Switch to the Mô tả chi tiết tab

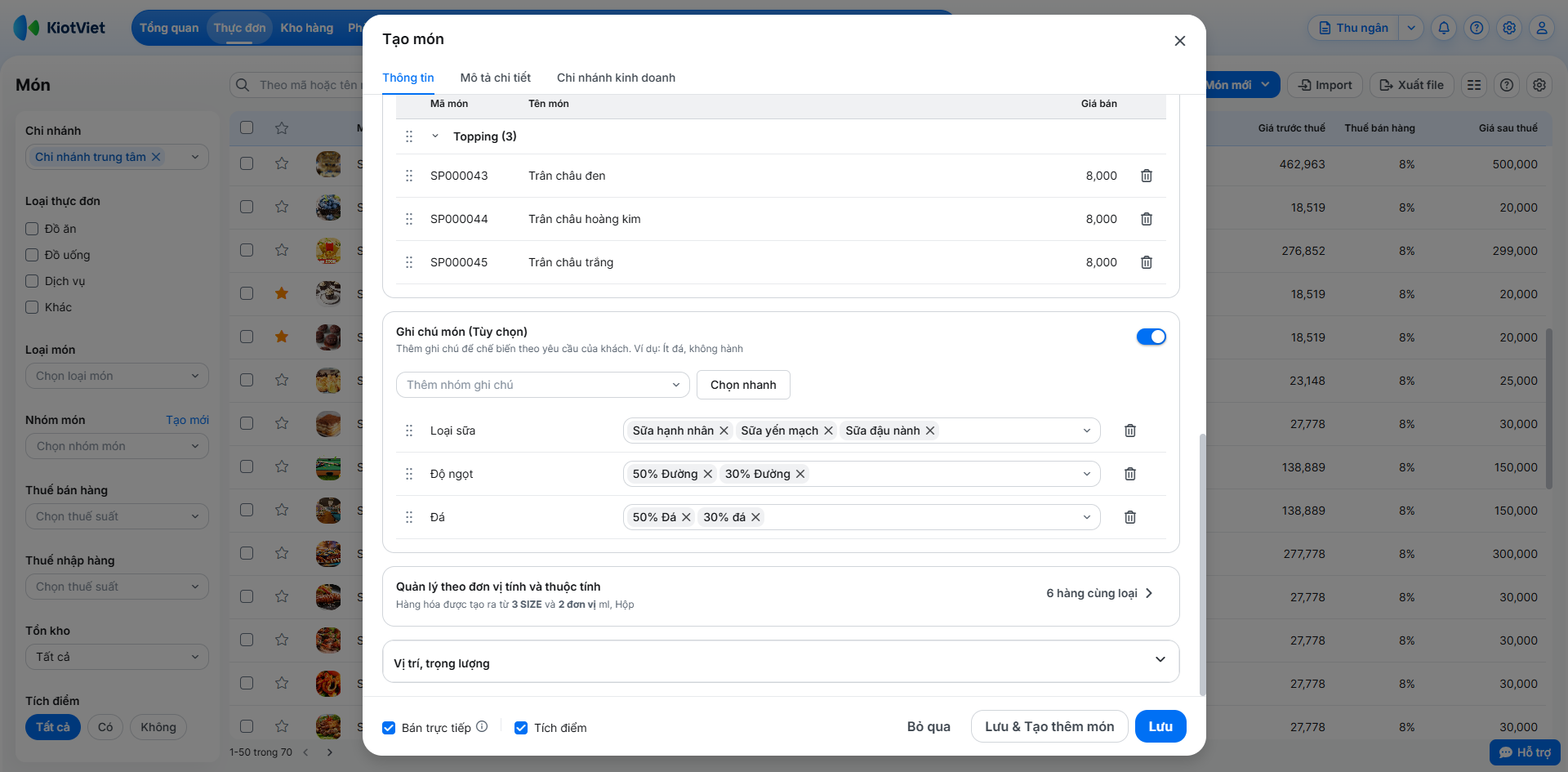495,78
